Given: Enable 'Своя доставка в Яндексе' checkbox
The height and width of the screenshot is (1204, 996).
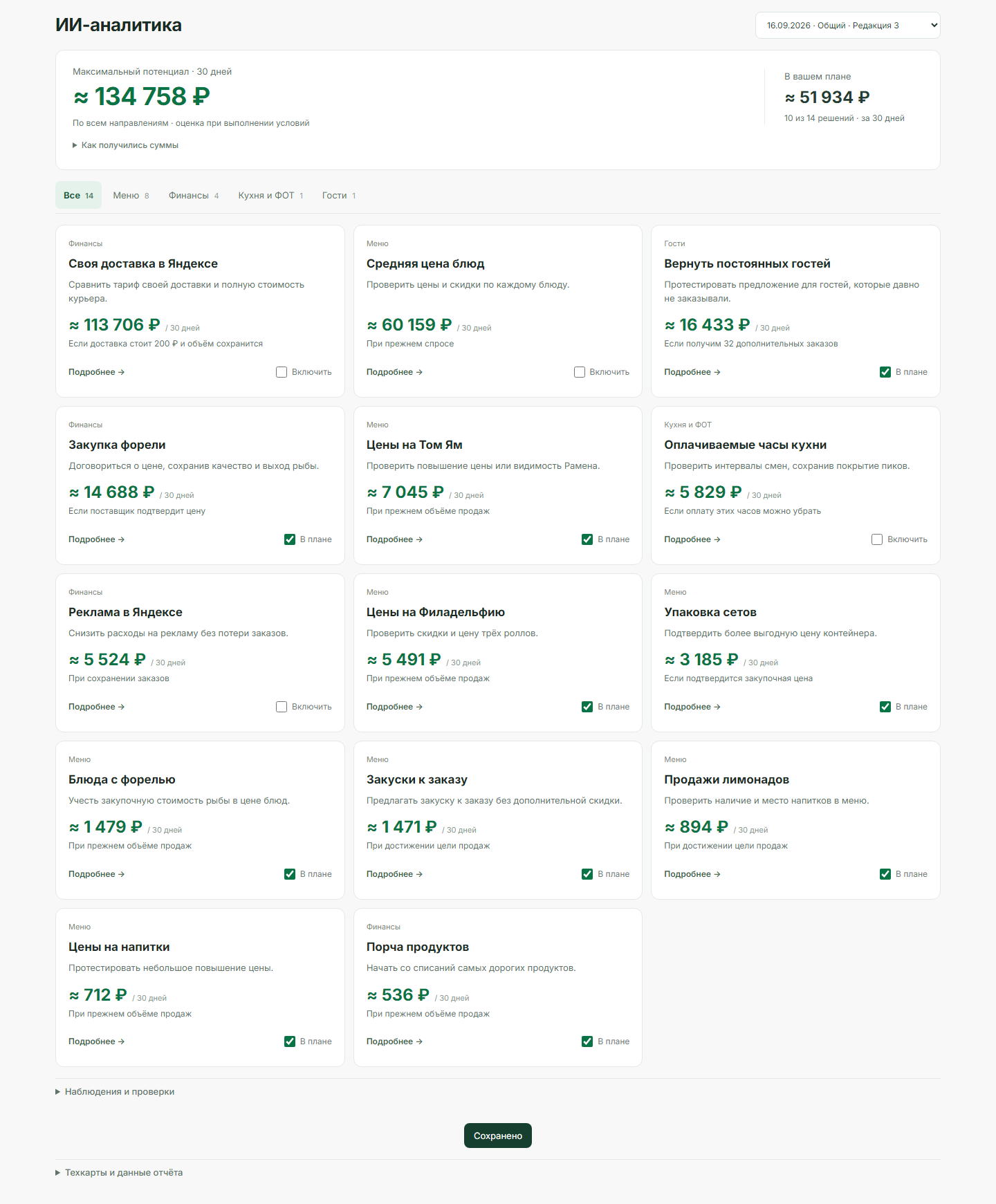Looking at the screenshot, I should (x=282, y=372).
